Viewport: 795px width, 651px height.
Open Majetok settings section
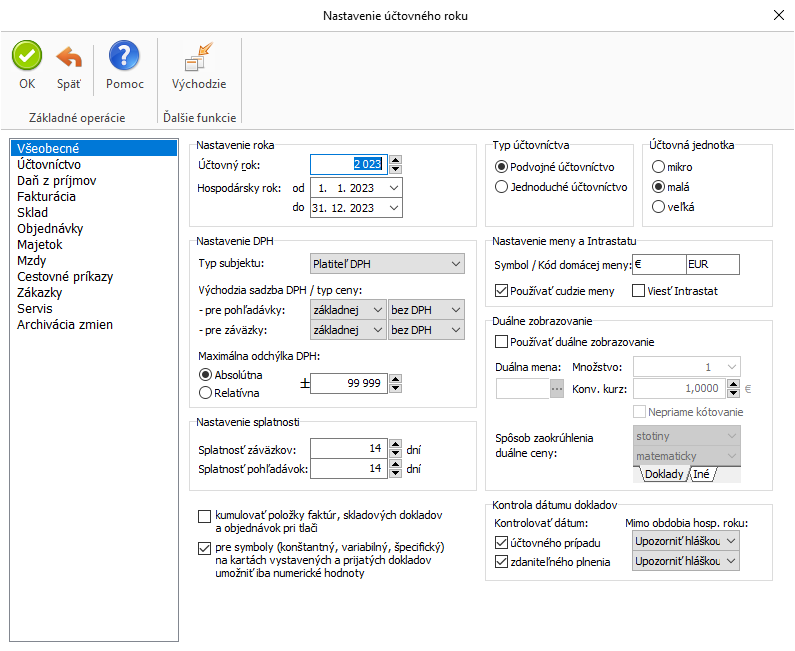pos(94,244)
